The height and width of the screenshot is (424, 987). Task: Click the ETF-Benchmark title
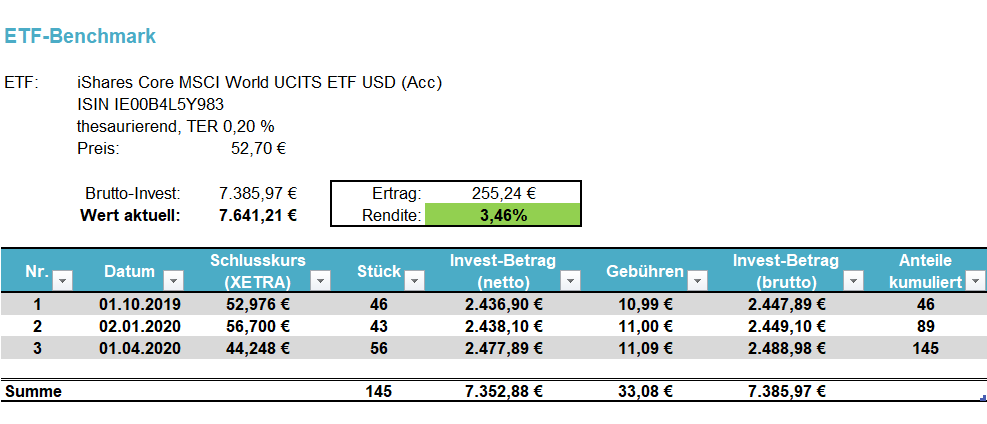click(80, 36)
